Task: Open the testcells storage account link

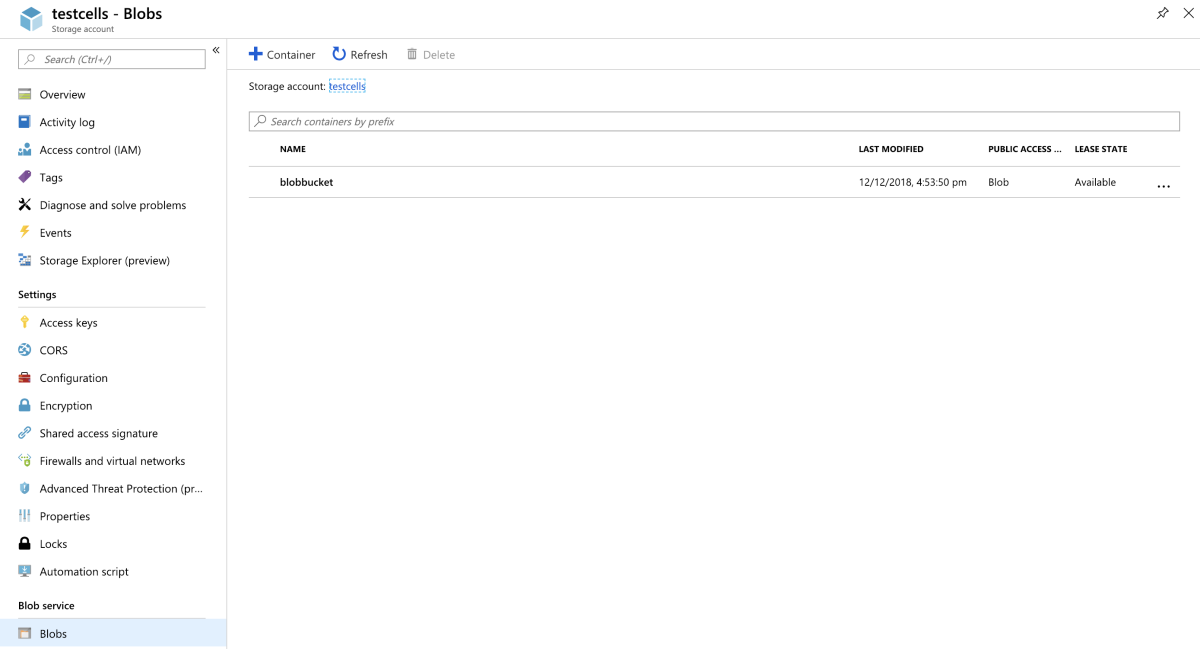Action: click(x=347, y=86)
